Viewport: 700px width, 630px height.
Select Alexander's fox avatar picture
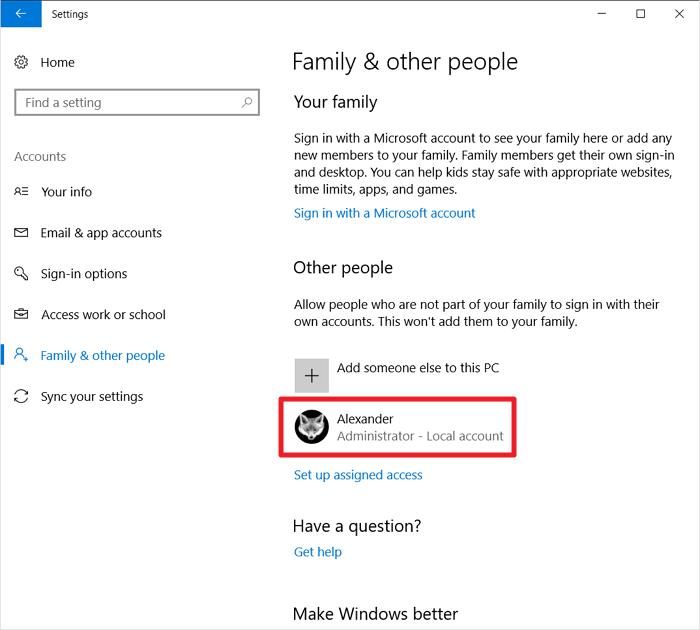click(x=312, y=427)
